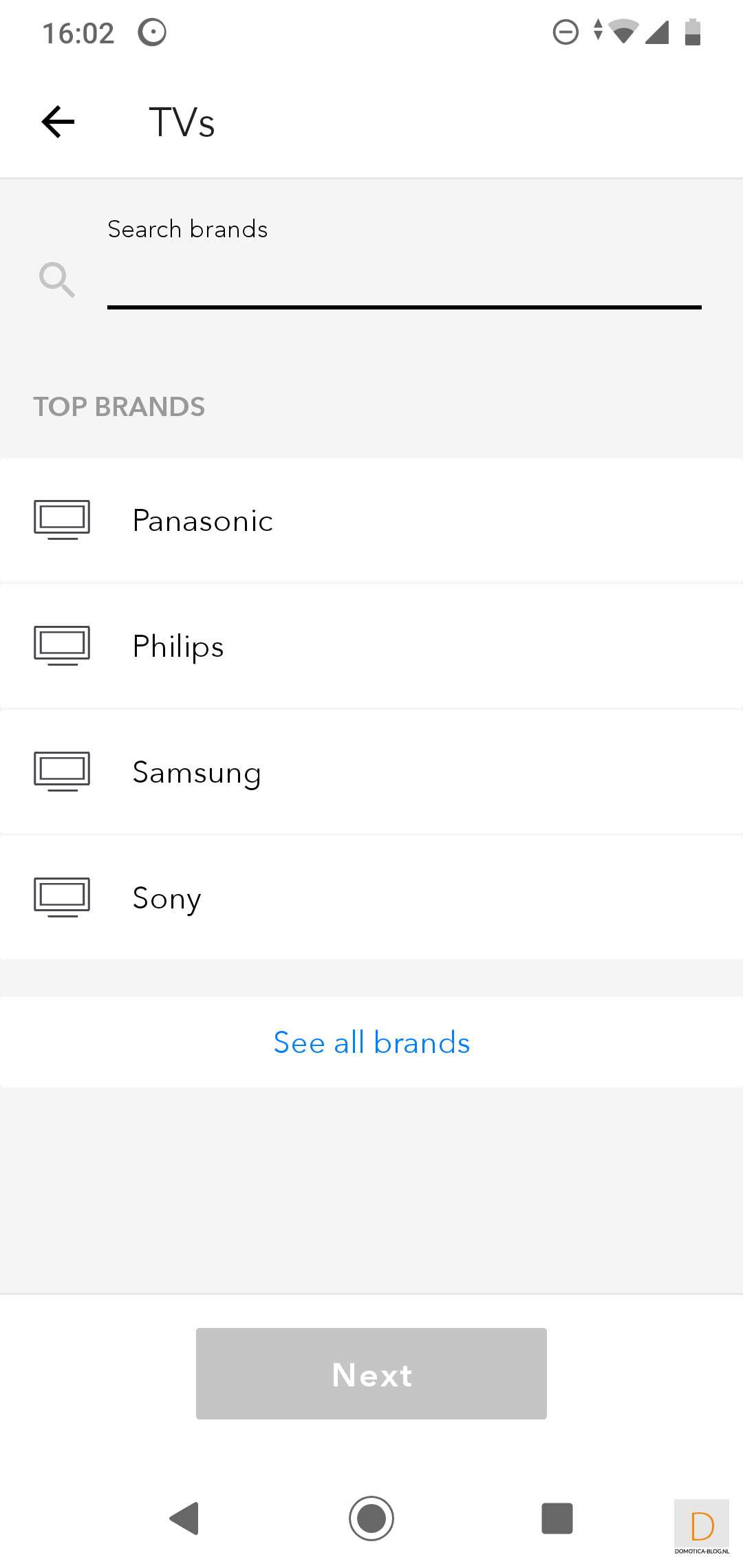Select Sony as the TV brand
Image resolution: width=743 pixels, height=1568 pixels.
click(x=166, y=898)
